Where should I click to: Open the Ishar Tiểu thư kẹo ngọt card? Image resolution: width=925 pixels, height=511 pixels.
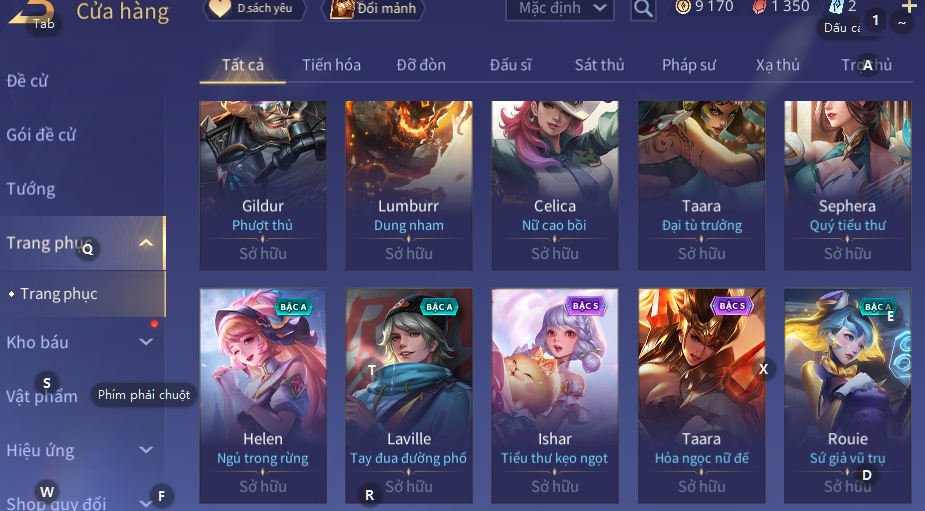(x=555, y=396)
